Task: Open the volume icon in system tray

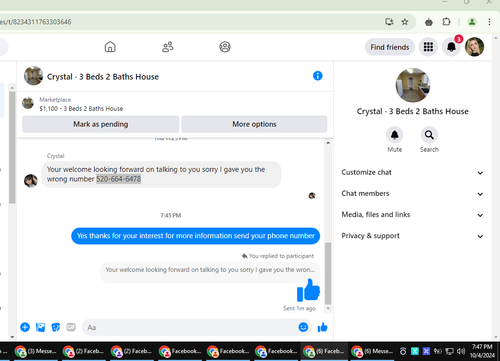Action: tap(461, 351)
